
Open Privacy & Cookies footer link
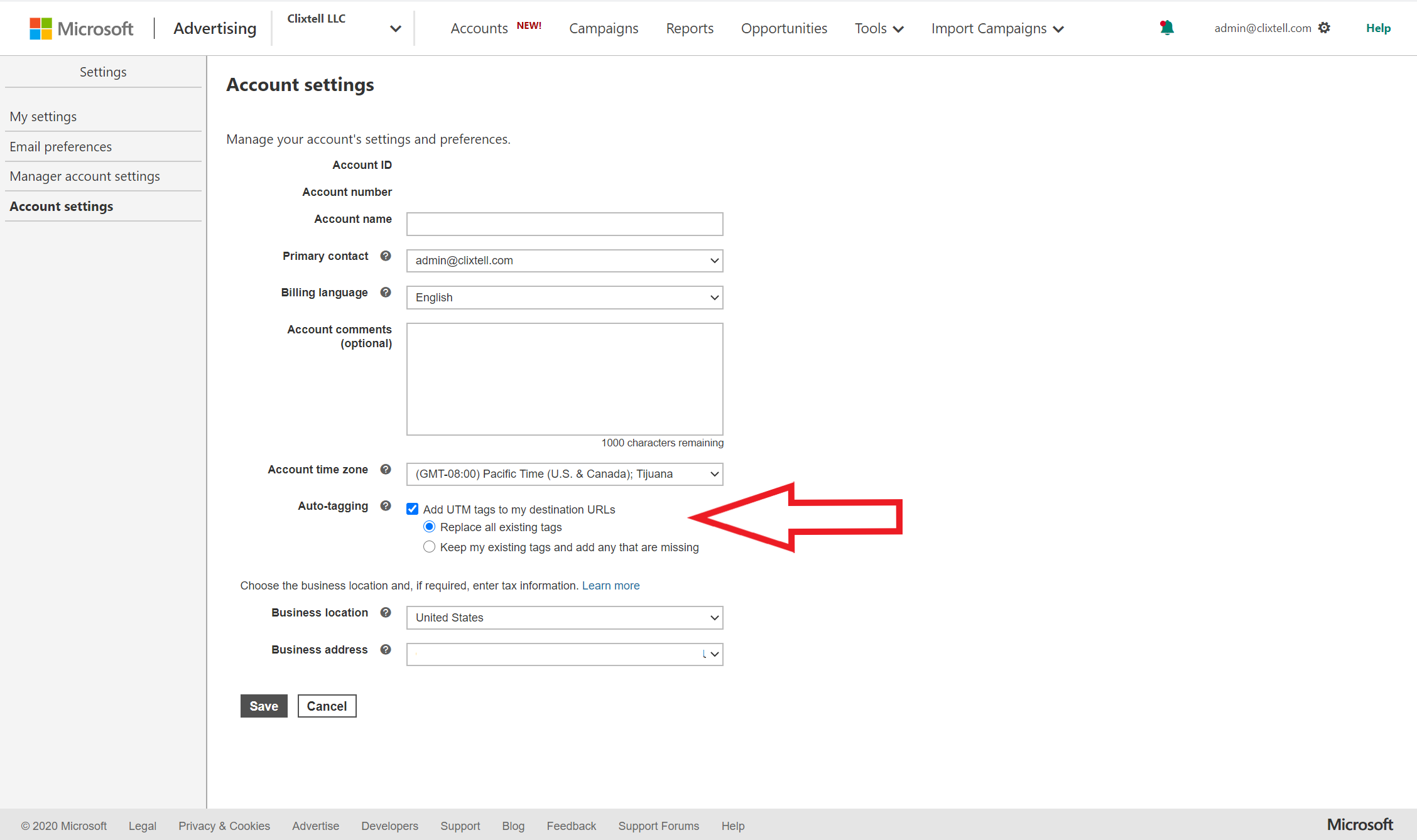point(224,826)
